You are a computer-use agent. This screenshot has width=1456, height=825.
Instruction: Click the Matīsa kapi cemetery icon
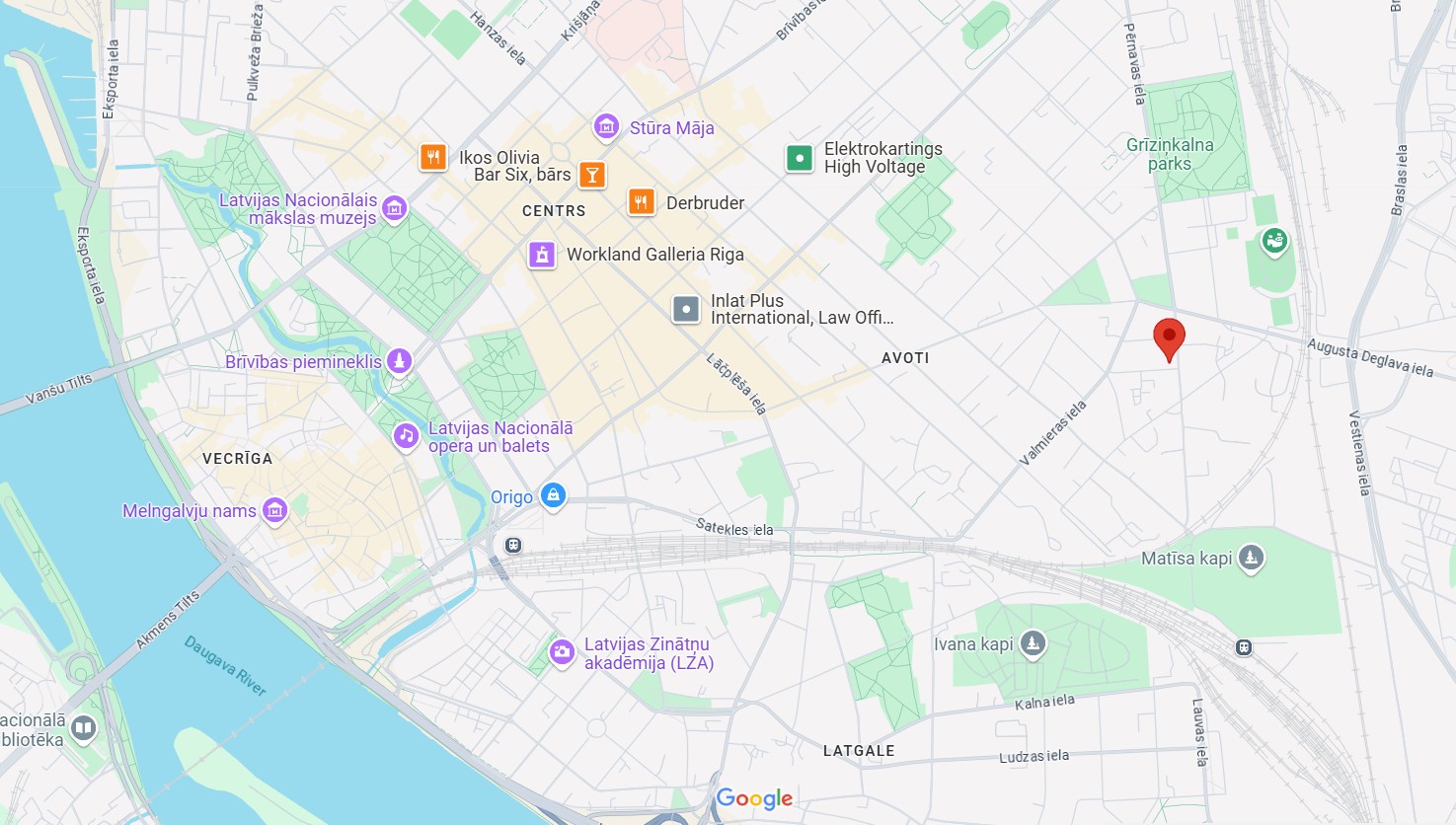[x=1251, y=559]
